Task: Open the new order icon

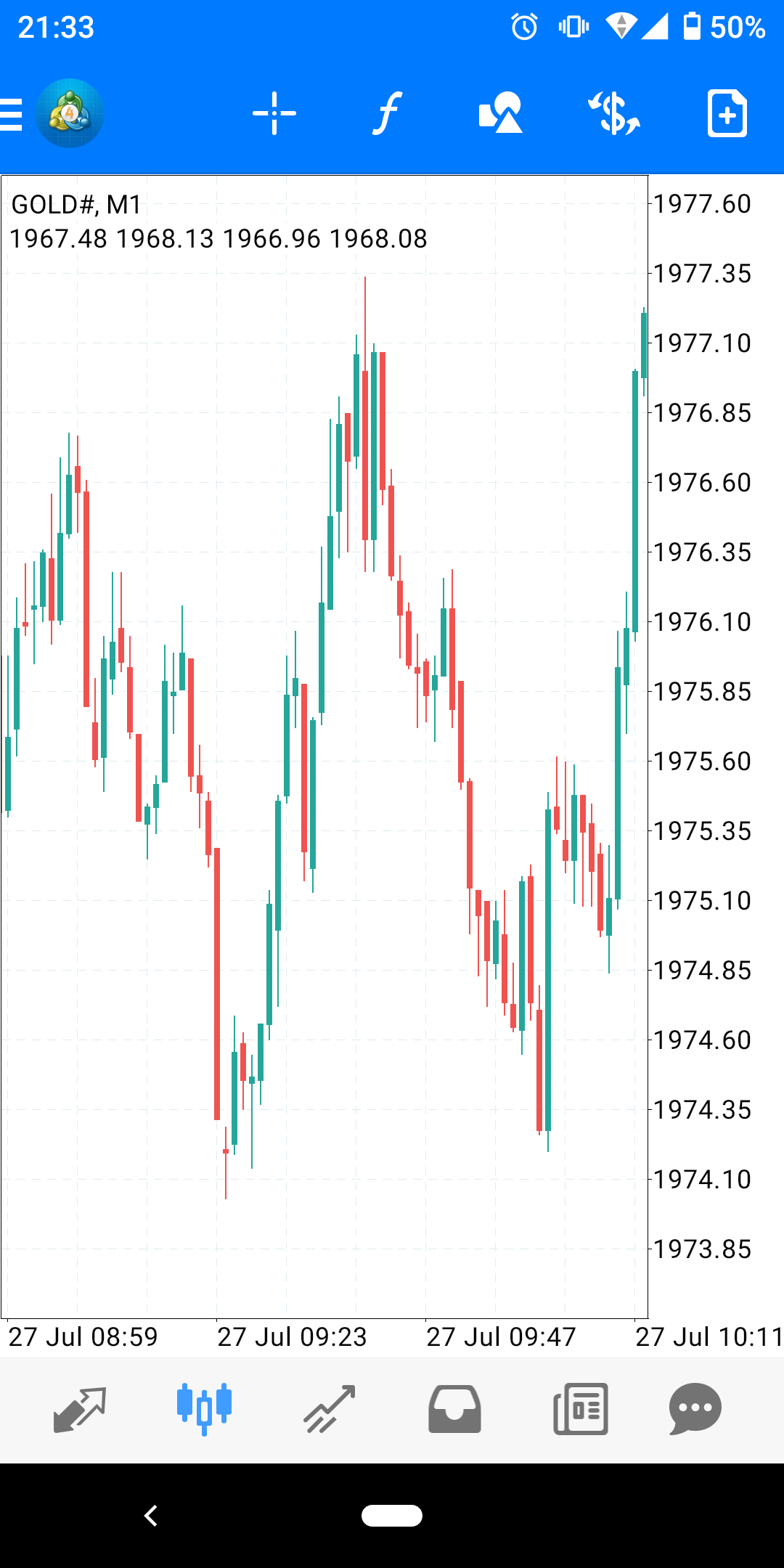Action: point(727,114)
